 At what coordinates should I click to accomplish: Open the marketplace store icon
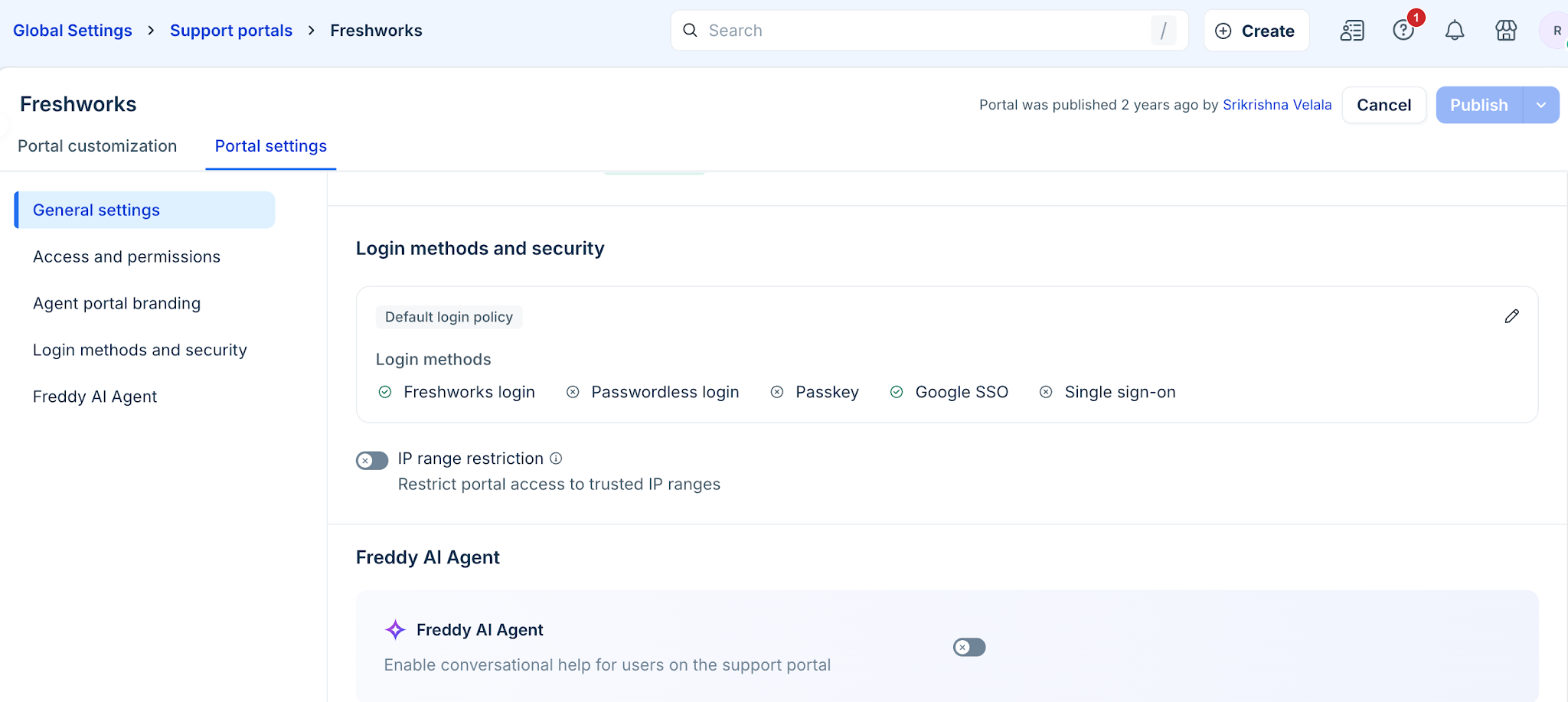tap(1506, 31)
